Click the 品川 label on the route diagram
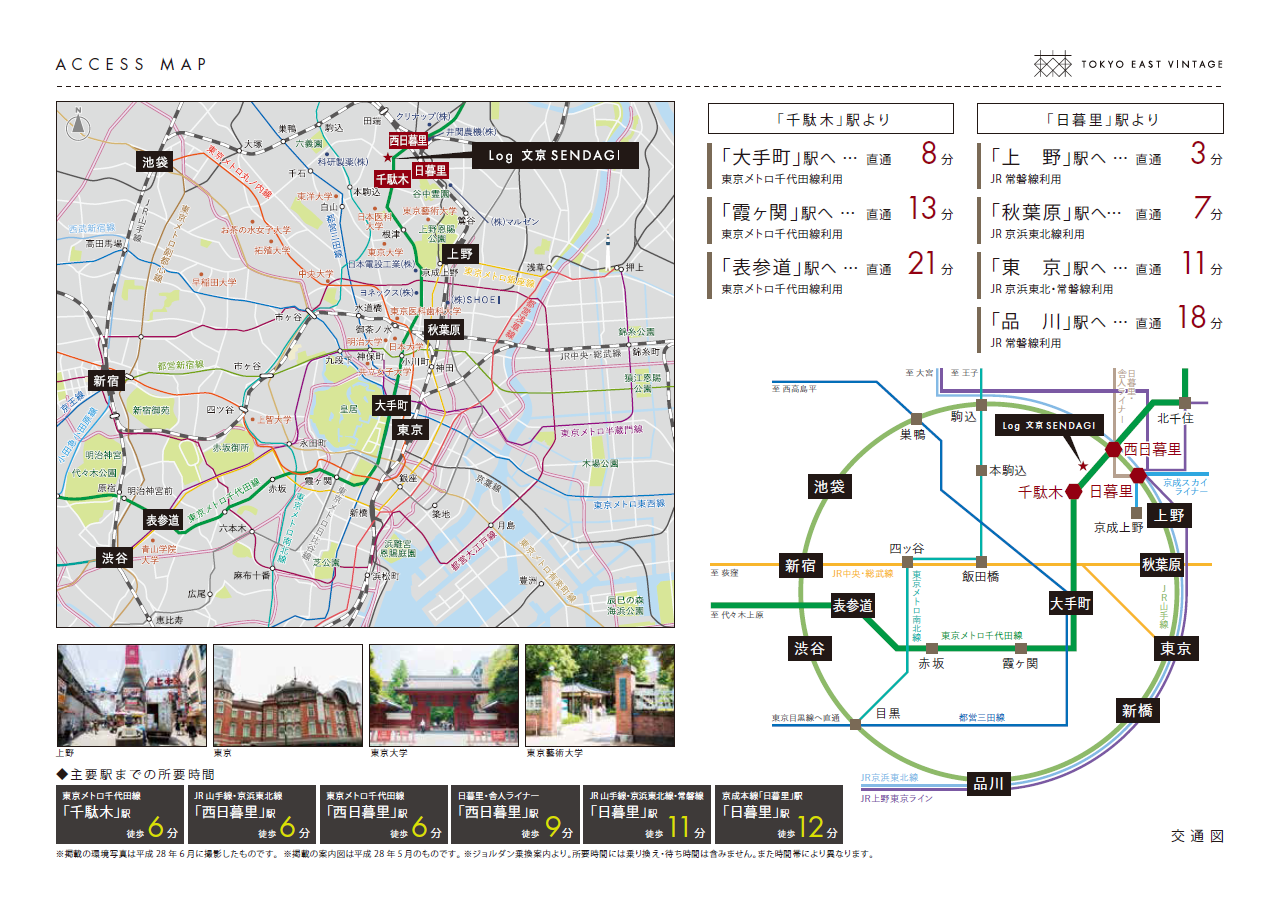Screen dimensions: 1284x900 [x=988, y=783]
